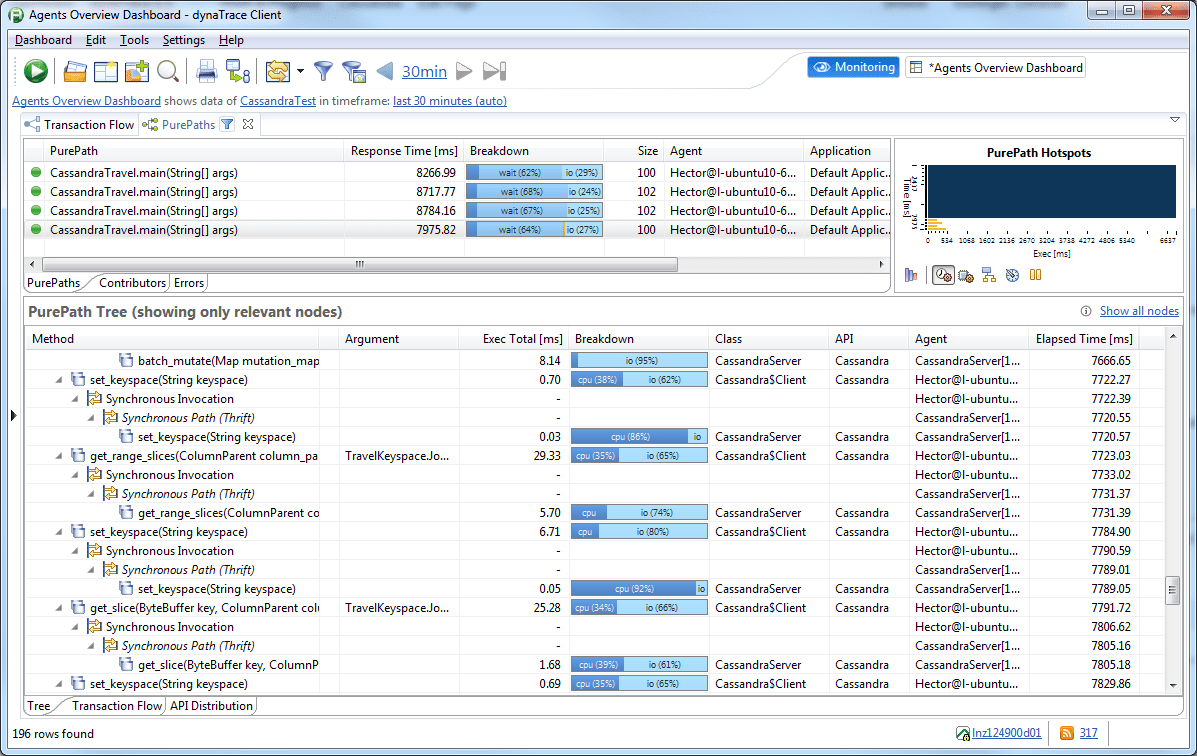Toggle the CPU time hotspots chip-gear button
Screen dimensions: 1197x756
point(966,275)
